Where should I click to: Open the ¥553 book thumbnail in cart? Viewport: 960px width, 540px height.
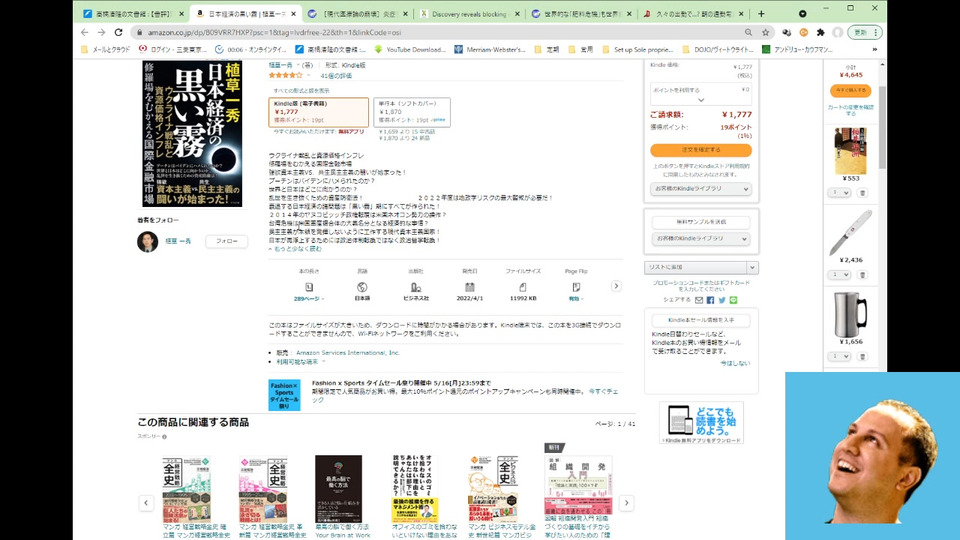pos(850,151)
